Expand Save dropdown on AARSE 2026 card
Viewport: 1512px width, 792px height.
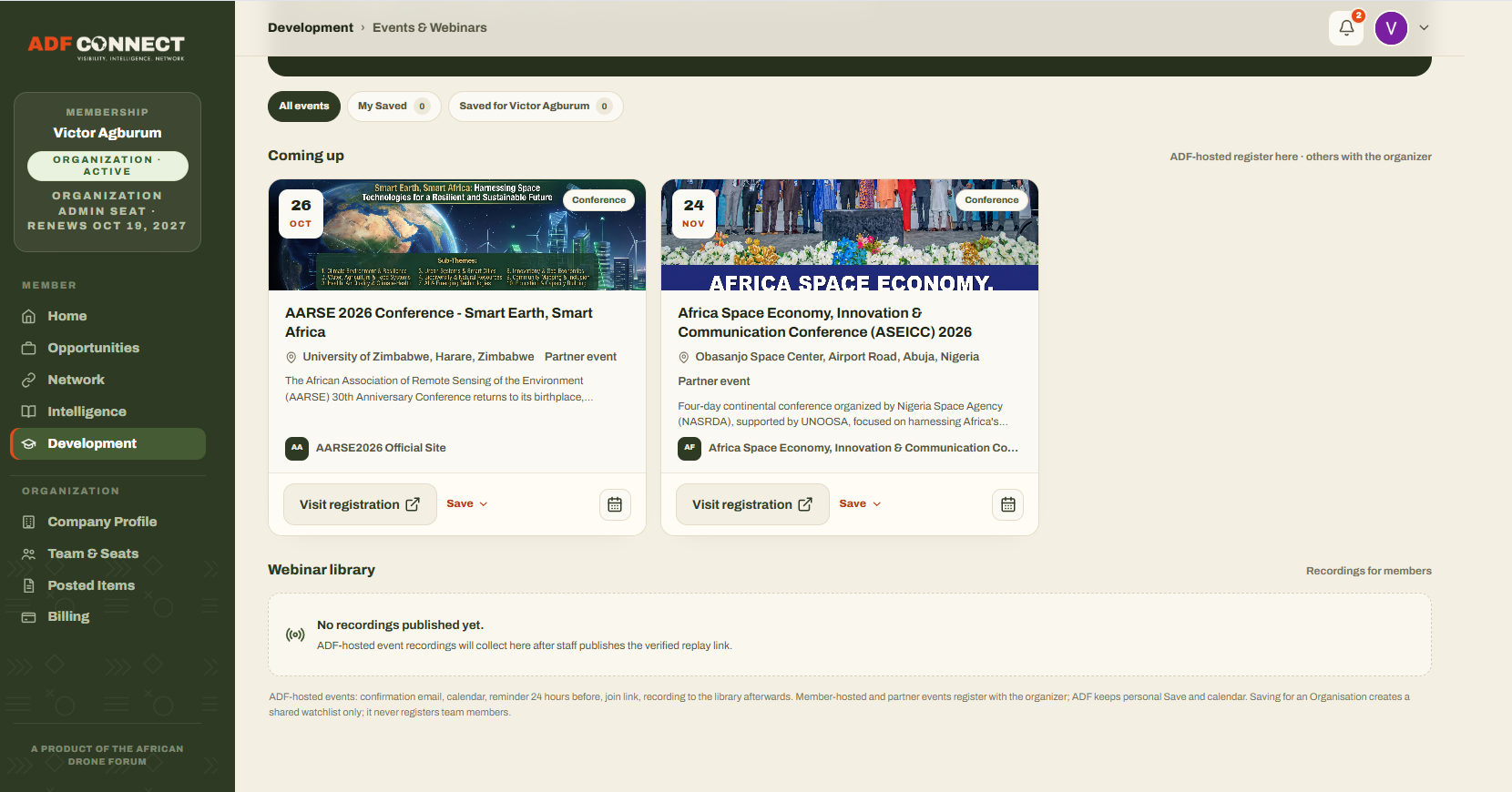pos(467,504)
